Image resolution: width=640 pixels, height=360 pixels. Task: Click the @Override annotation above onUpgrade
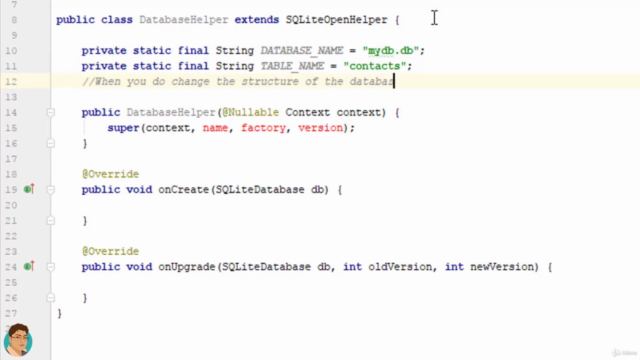click(110, 251)
